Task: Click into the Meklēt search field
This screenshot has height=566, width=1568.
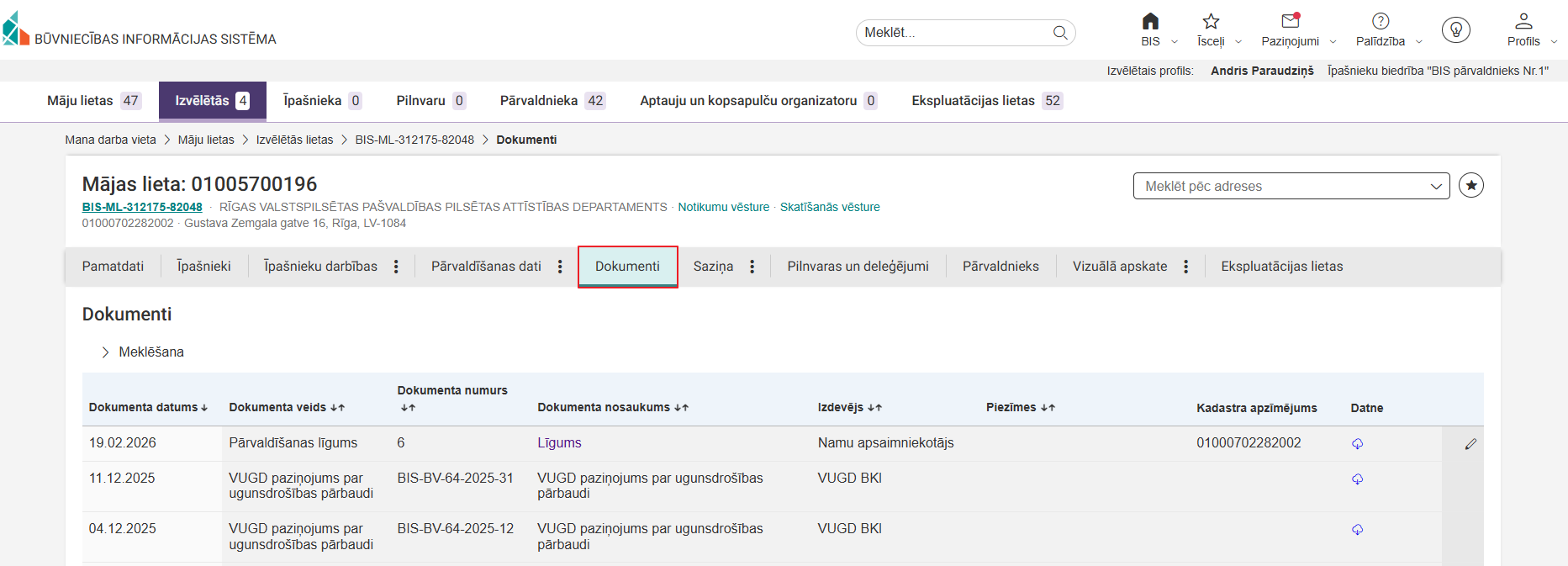Action: point(954,33)
